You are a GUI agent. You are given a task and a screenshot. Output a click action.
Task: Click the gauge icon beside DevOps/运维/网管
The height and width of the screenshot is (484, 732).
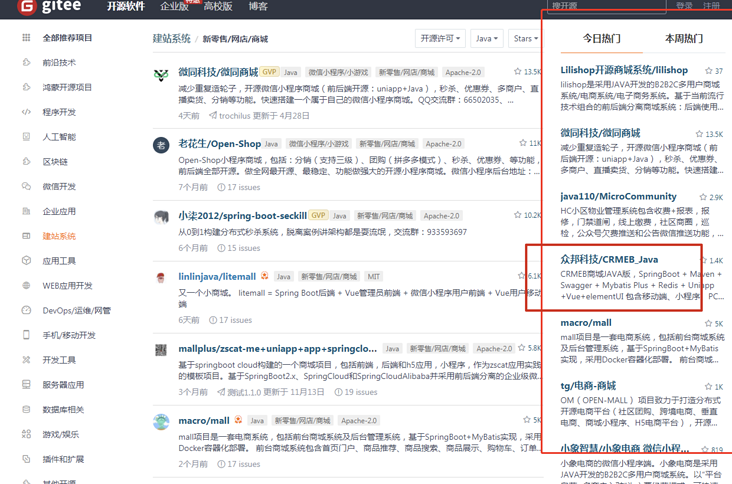click(x=26, y=310)
